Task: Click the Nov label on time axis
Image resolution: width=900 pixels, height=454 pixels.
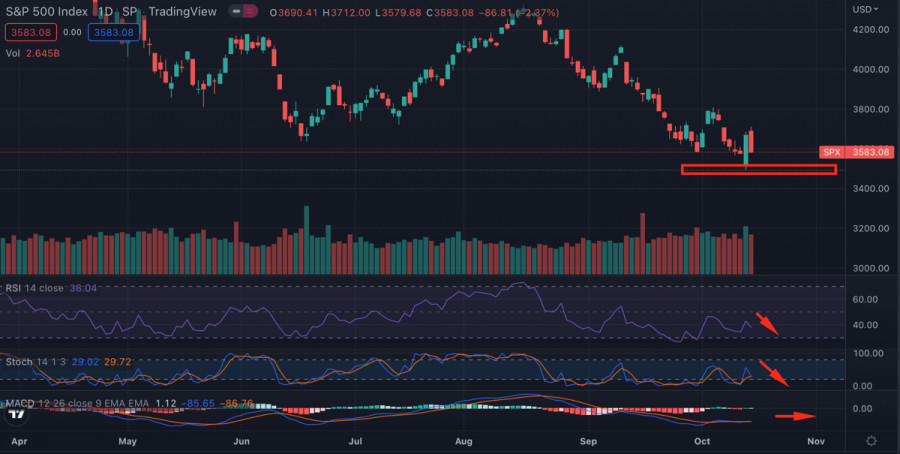Action: pos(816,441)
